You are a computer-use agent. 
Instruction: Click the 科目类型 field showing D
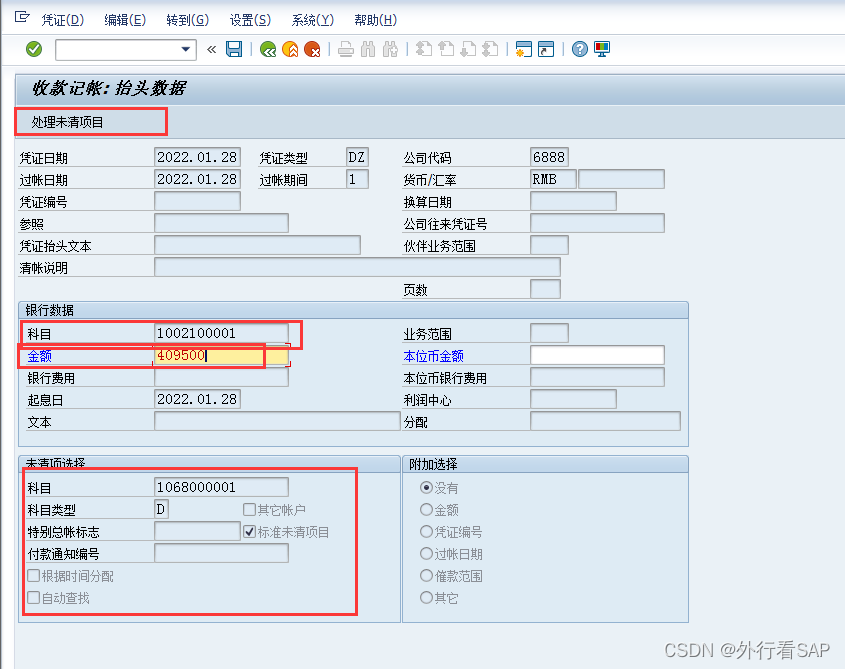(162, 509)
